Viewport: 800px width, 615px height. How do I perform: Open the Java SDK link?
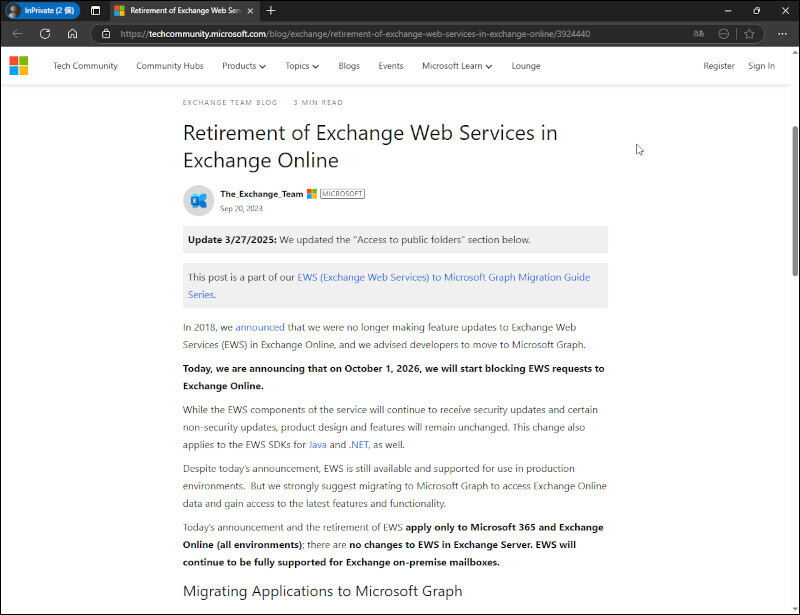click(x=317, y=445)
